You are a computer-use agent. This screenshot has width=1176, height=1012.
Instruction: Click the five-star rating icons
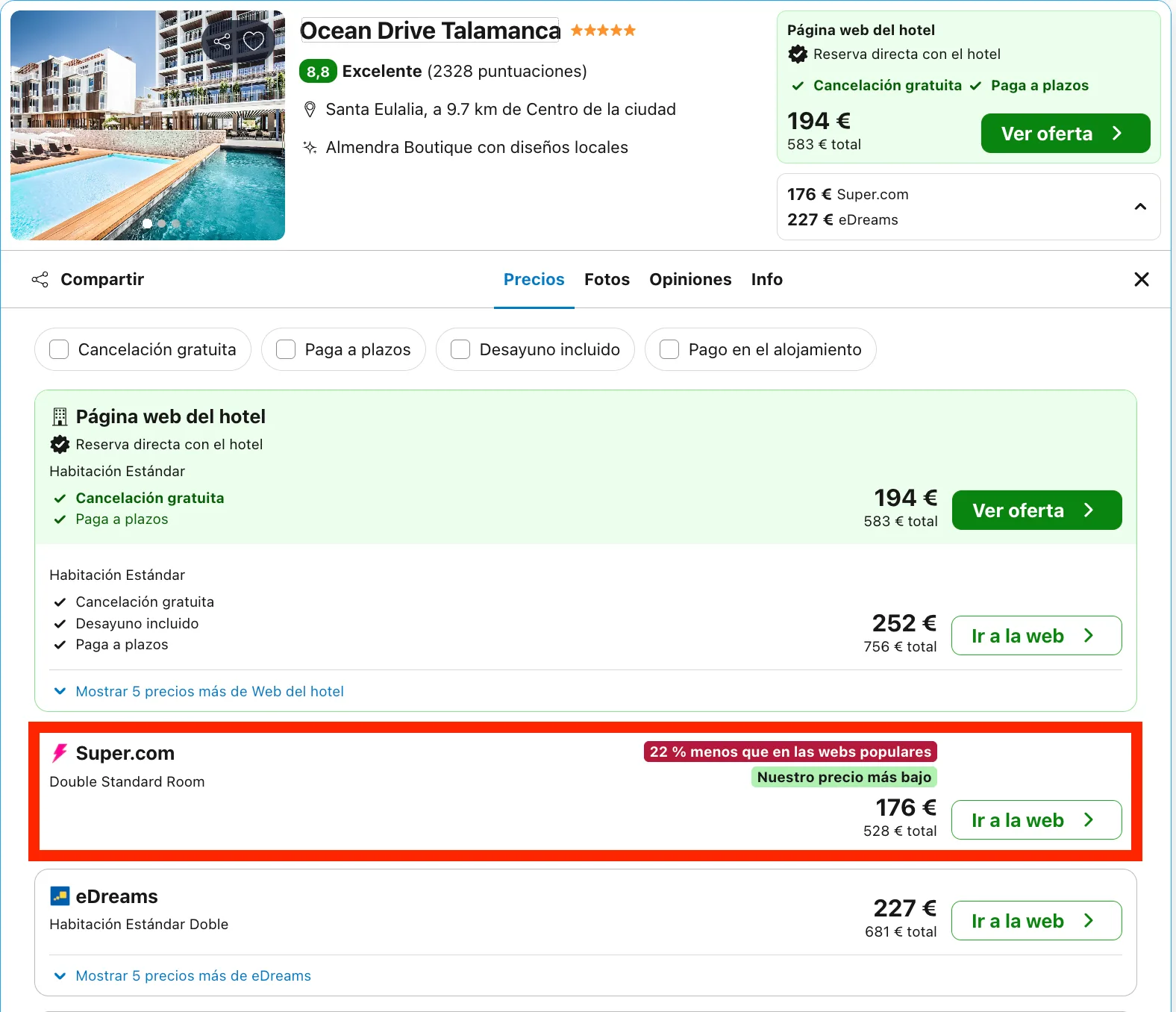pos(603,31)
